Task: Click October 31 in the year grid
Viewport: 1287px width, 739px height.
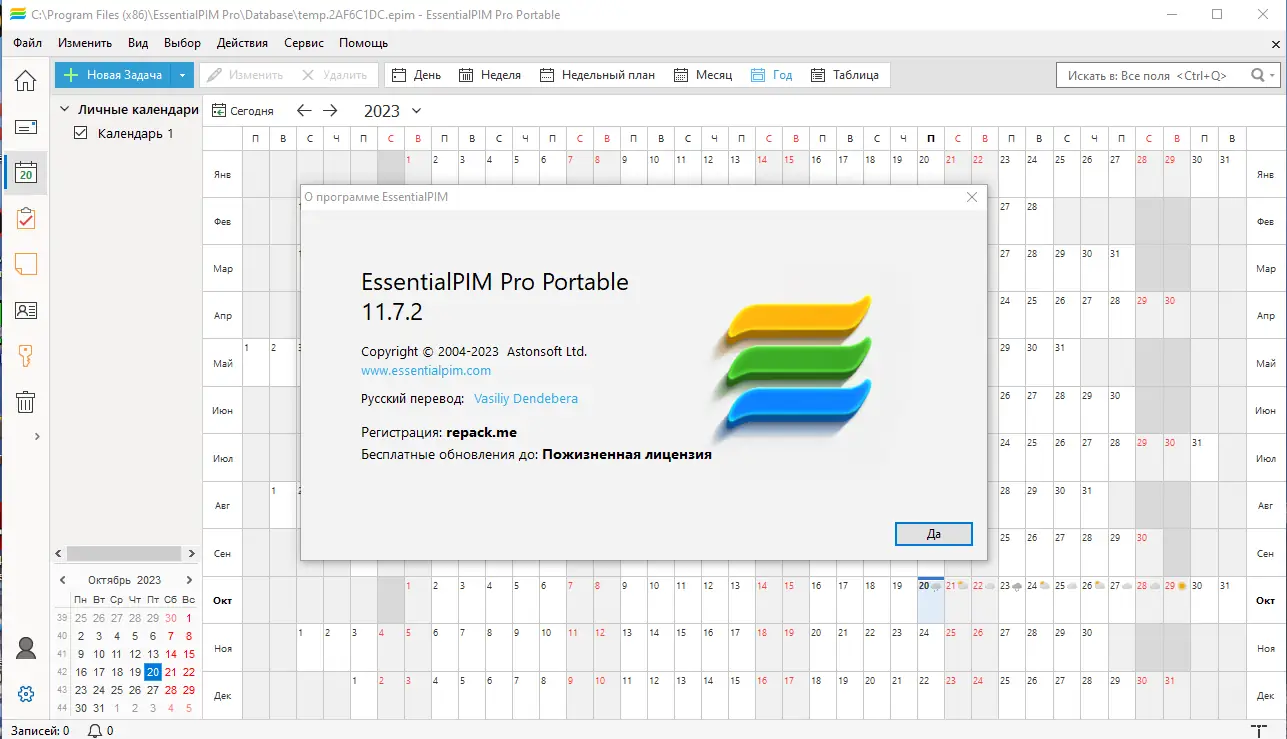Action: coord(1232,600)
